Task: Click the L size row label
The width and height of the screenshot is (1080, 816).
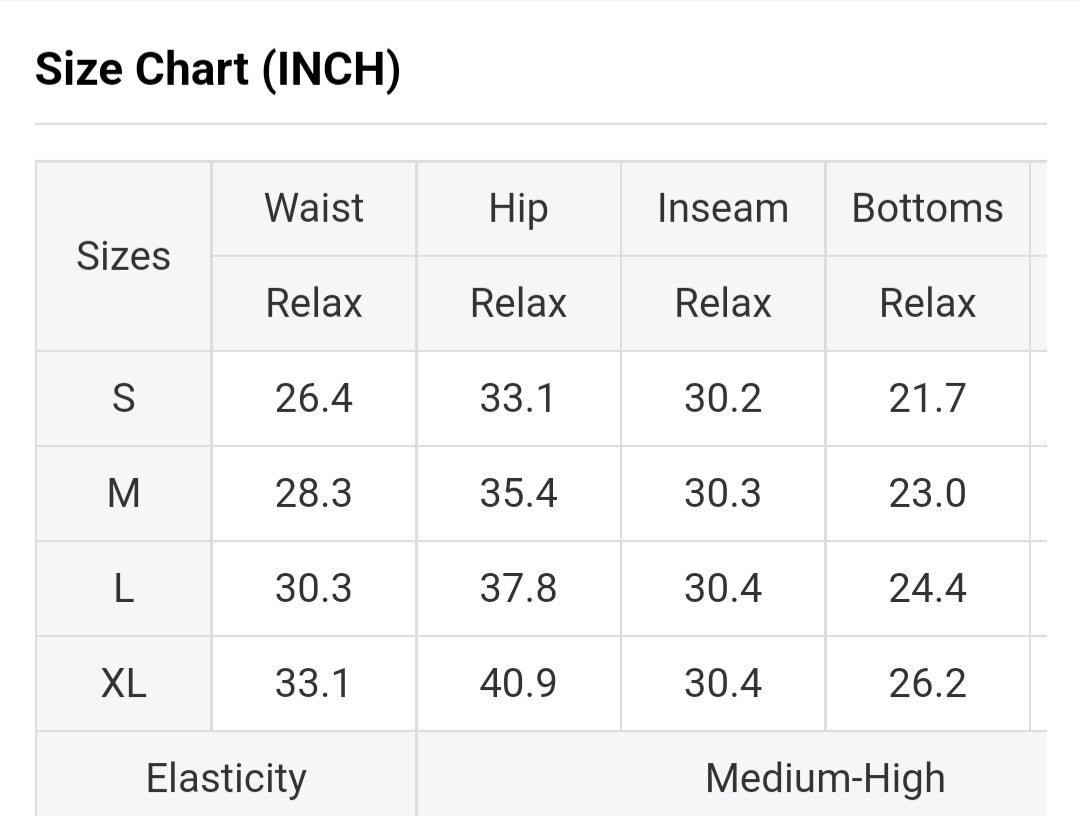Action: pyautogui.click(x=123, y=588)
